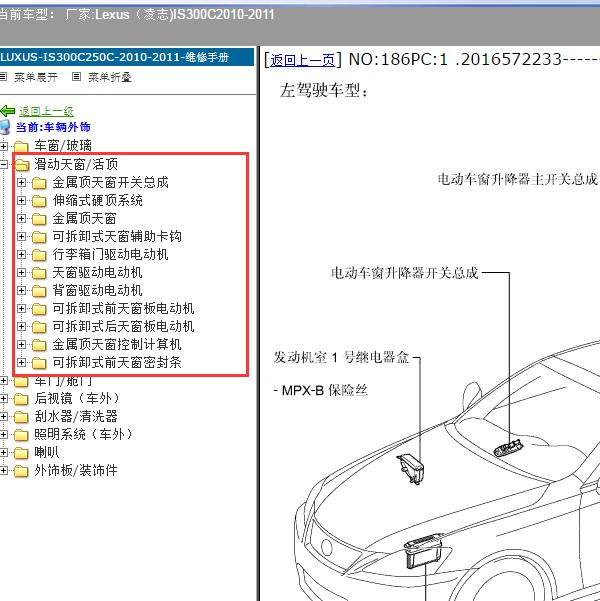Select the 车窗/玻璃 tree item
This screenshot has width=600, height=601.
(x=63, y=146)
